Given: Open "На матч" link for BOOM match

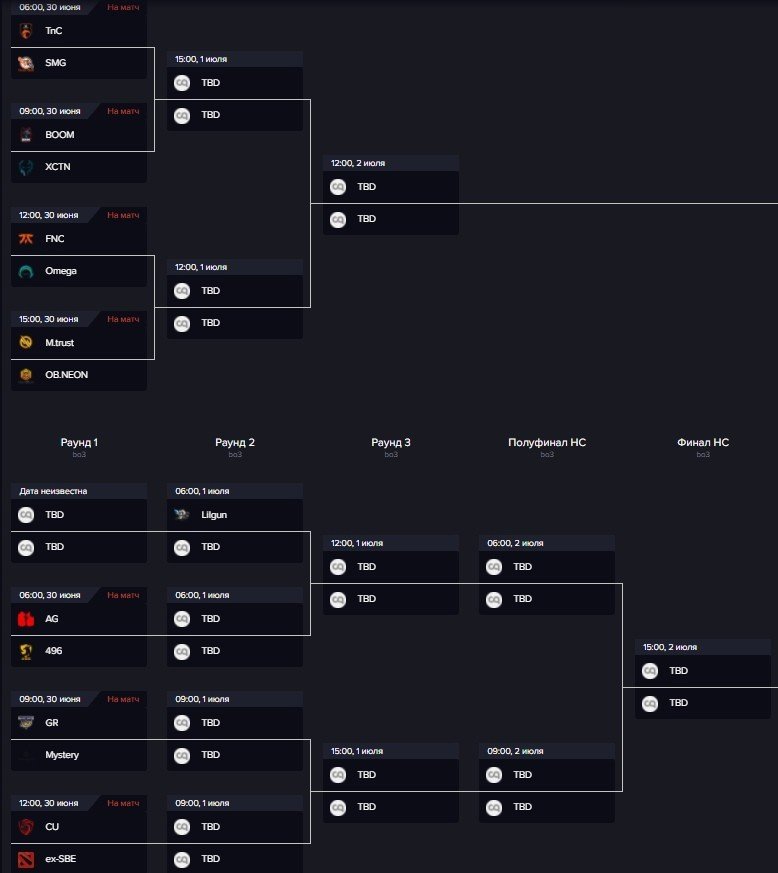Looking at the screenshot, I should point(123,111).
